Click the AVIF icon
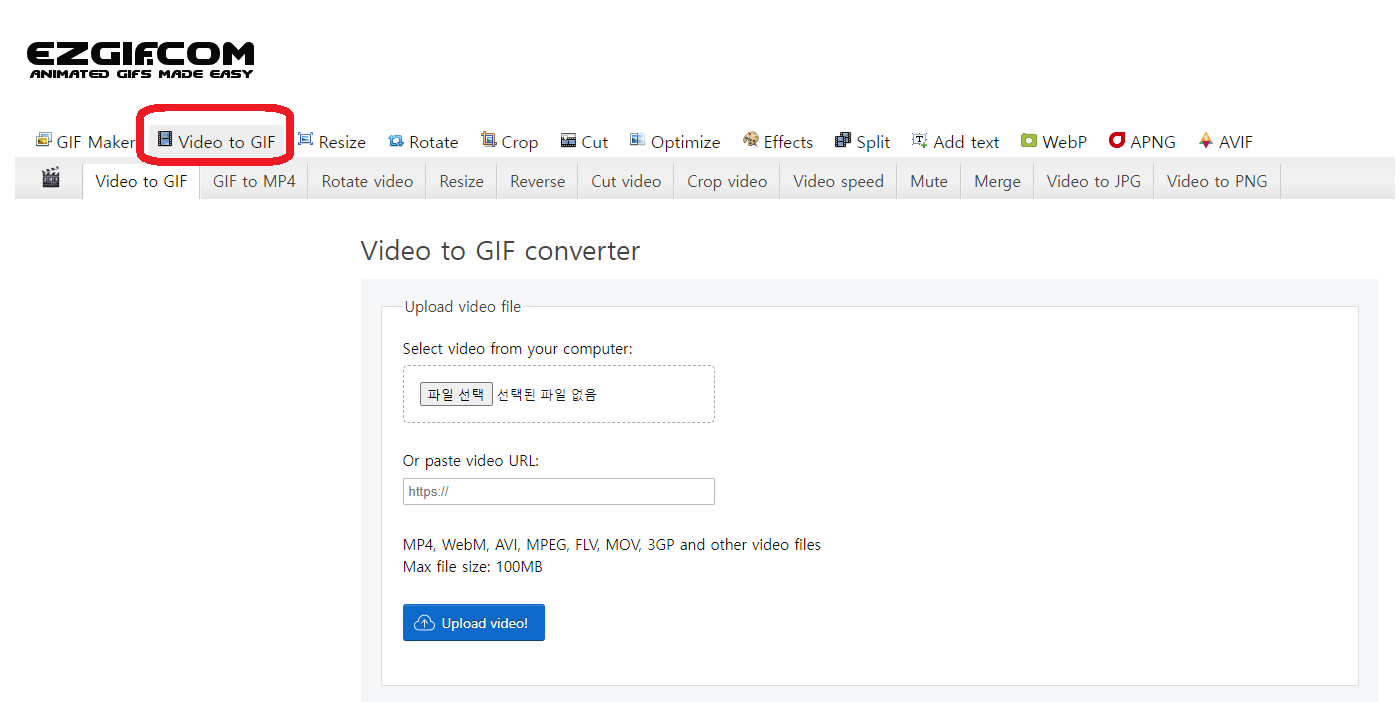Viewport: 1399px width, 702px height. click(1206, 140)
